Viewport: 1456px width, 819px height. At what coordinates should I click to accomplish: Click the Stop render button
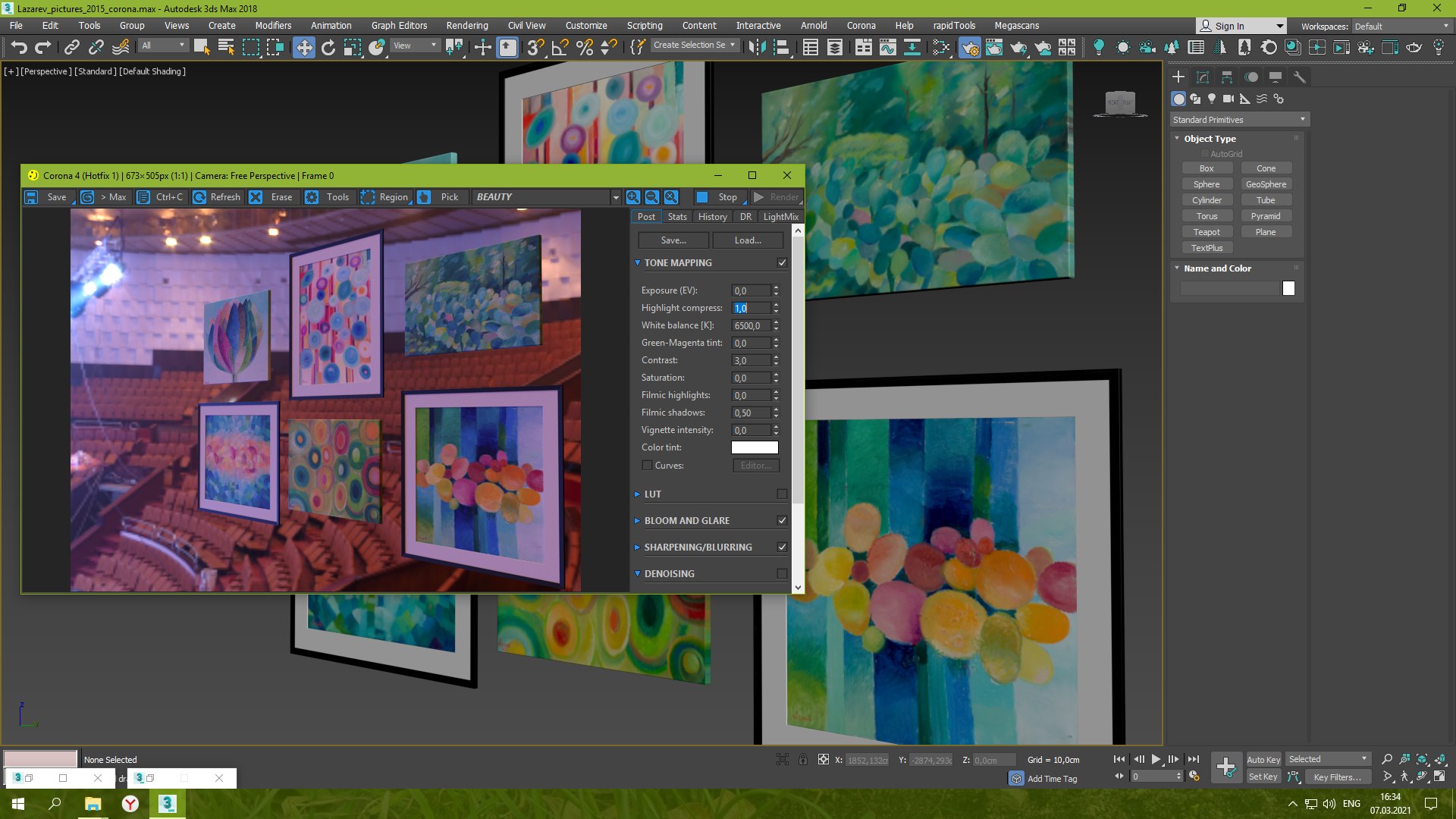(x=719, y=197)
